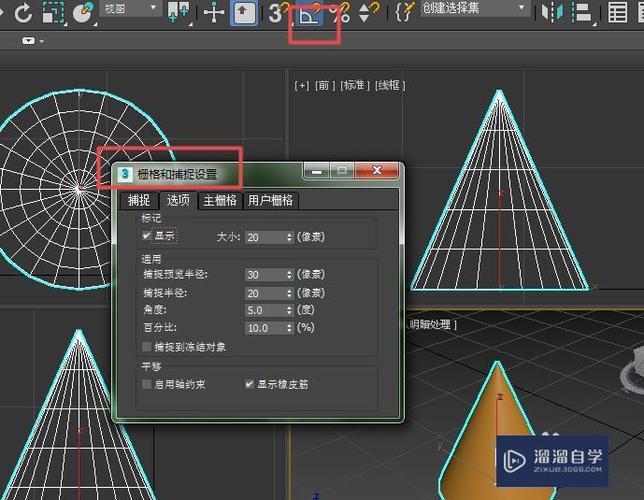Click the 大小 value field showing 20
The width and height of the screenshot is (644, 500).
265,237
